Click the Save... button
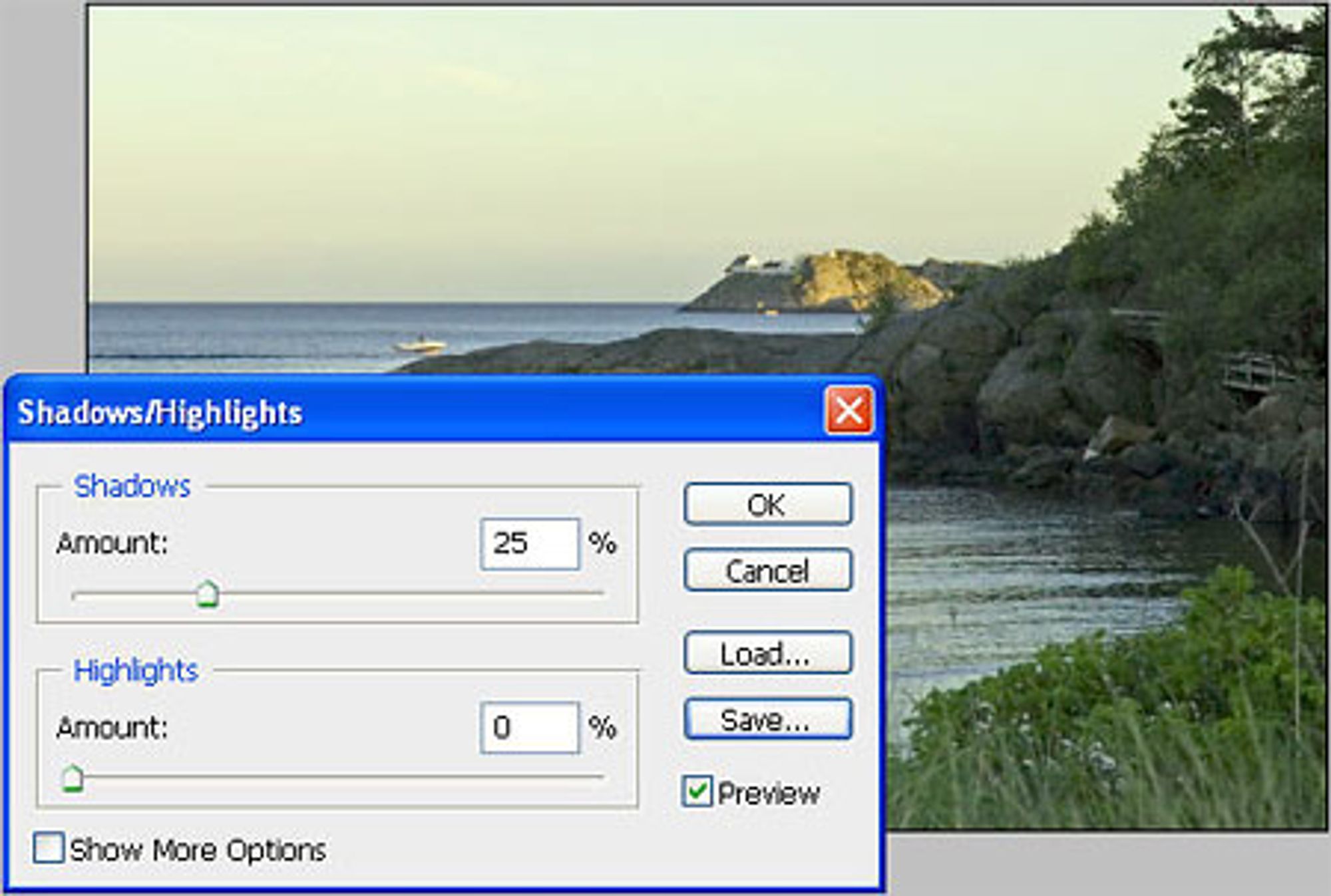 [767, 719]
